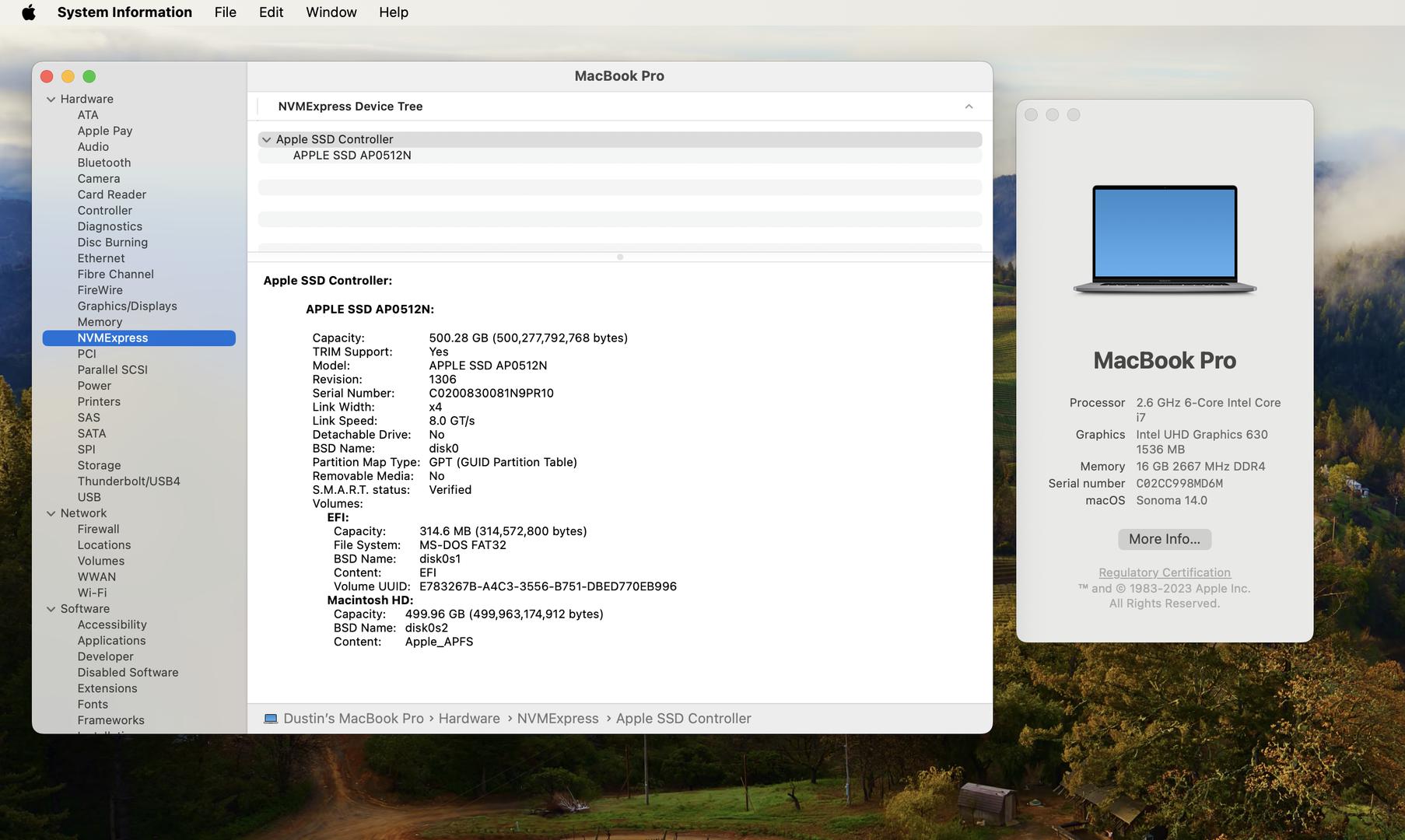1405x840 pixels.
Task: Click Hardware in the bottom path bar
Action: [468, 719]
